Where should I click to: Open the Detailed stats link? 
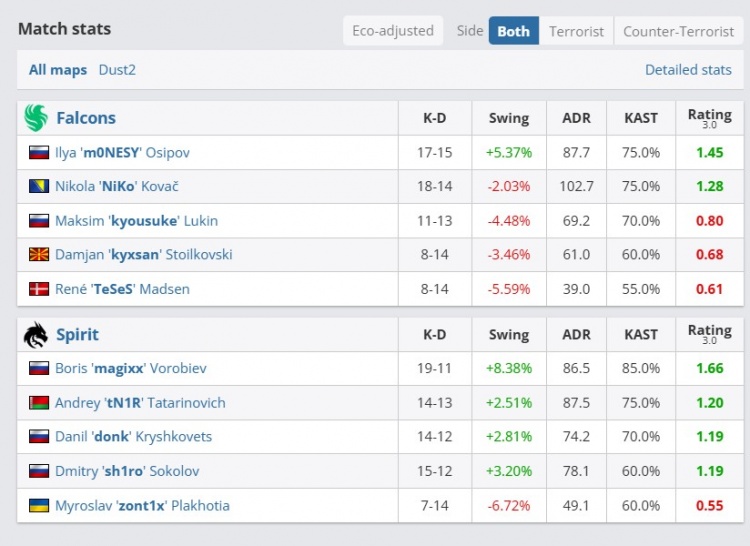[688, 70]
